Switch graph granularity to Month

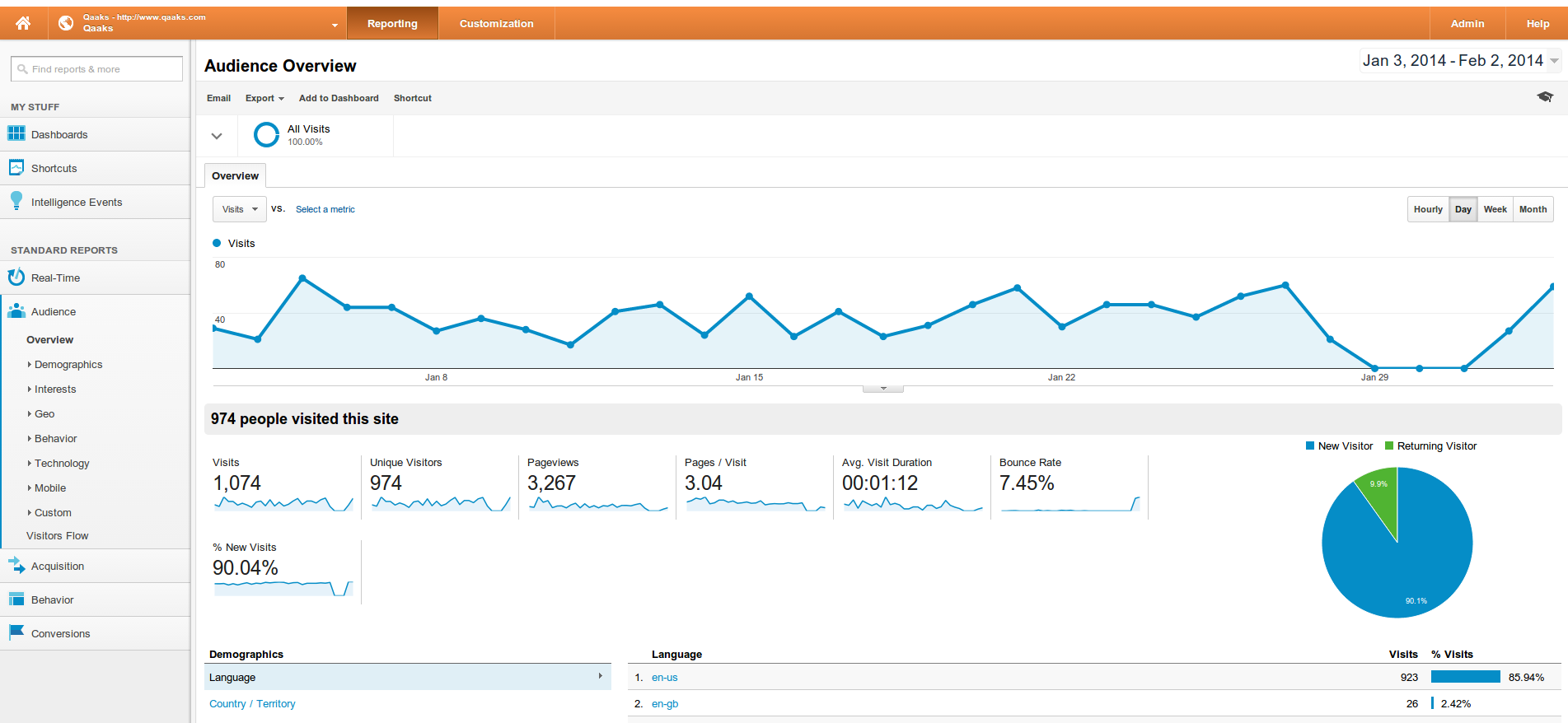pos(1533,209)
